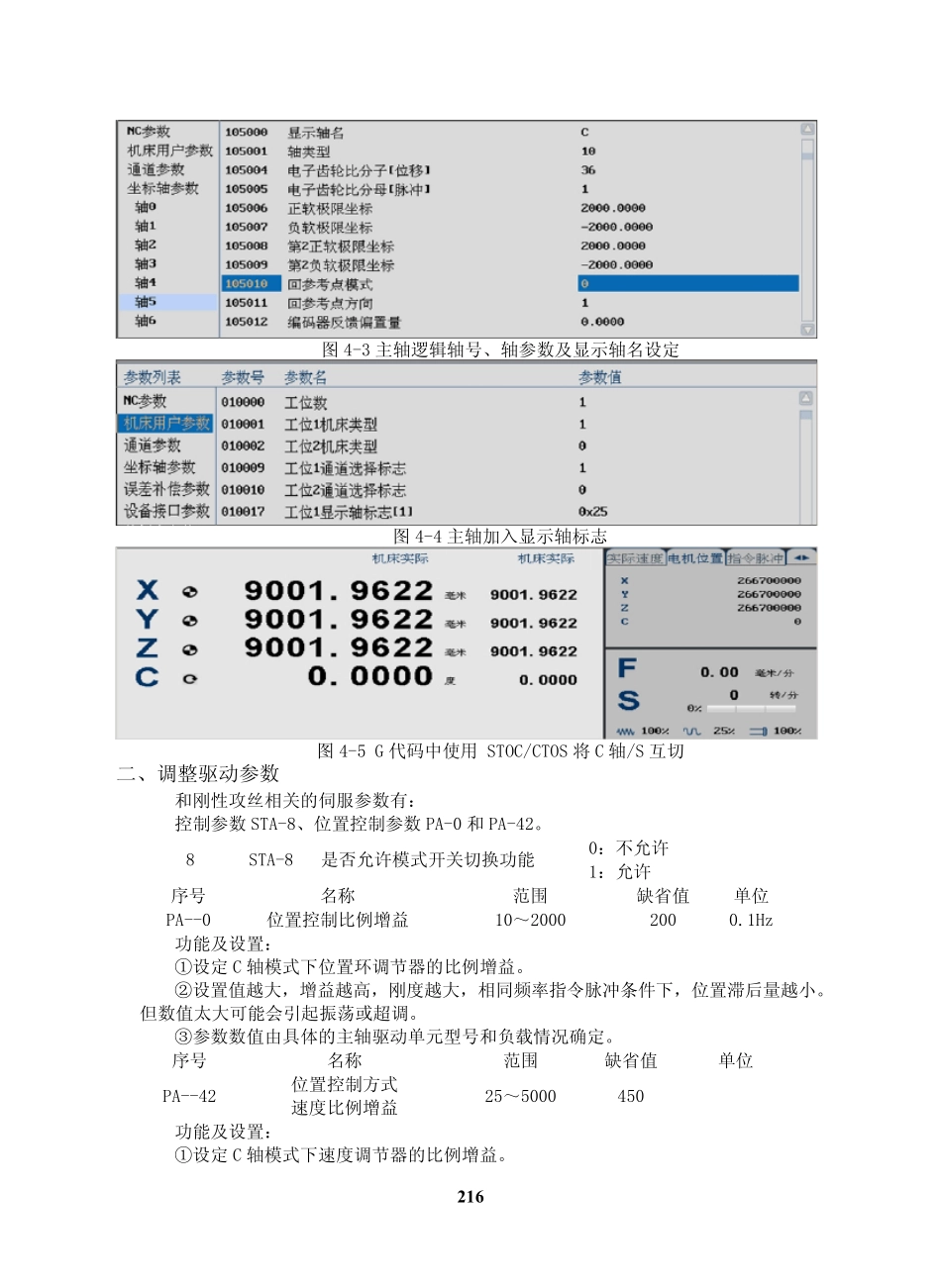941x1288 pixels.
Task: Click the Z axis status indicator icon
Action: coord(190,650)
